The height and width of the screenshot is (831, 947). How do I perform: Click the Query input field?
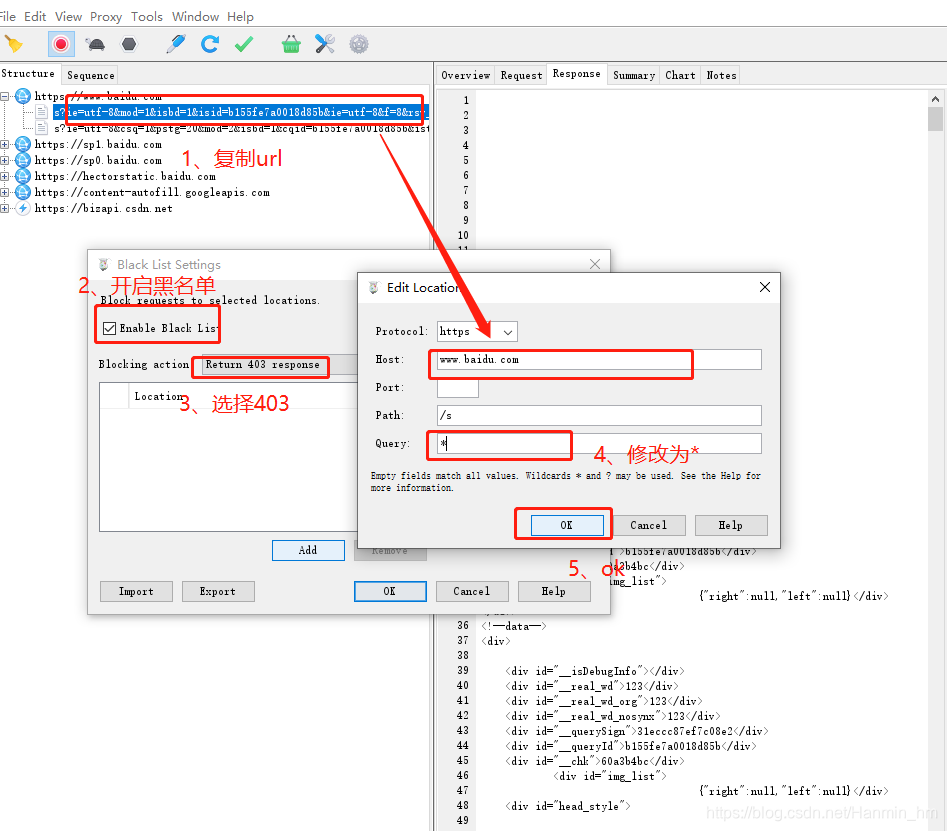pyautogui.click(x=599, y=443)
